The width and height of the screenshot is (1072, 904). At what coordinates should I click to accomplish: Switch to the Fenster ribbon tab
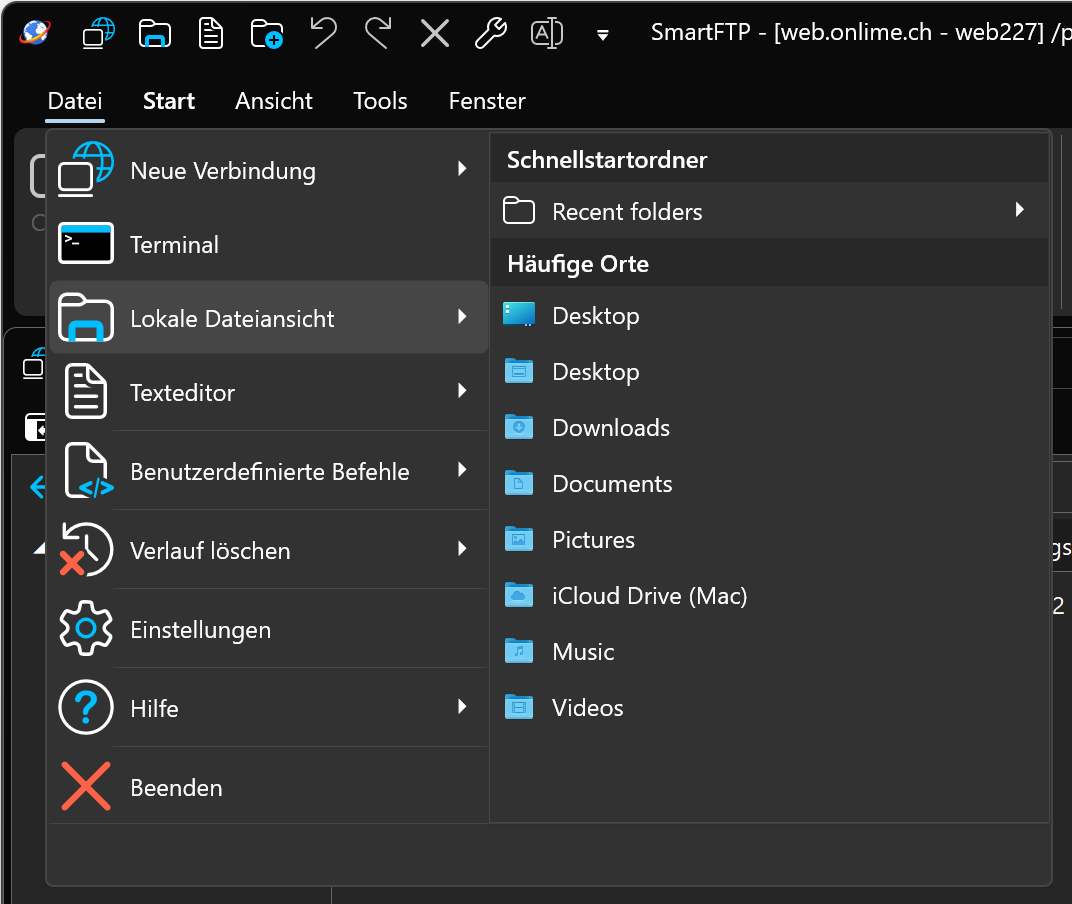point(487,101)
